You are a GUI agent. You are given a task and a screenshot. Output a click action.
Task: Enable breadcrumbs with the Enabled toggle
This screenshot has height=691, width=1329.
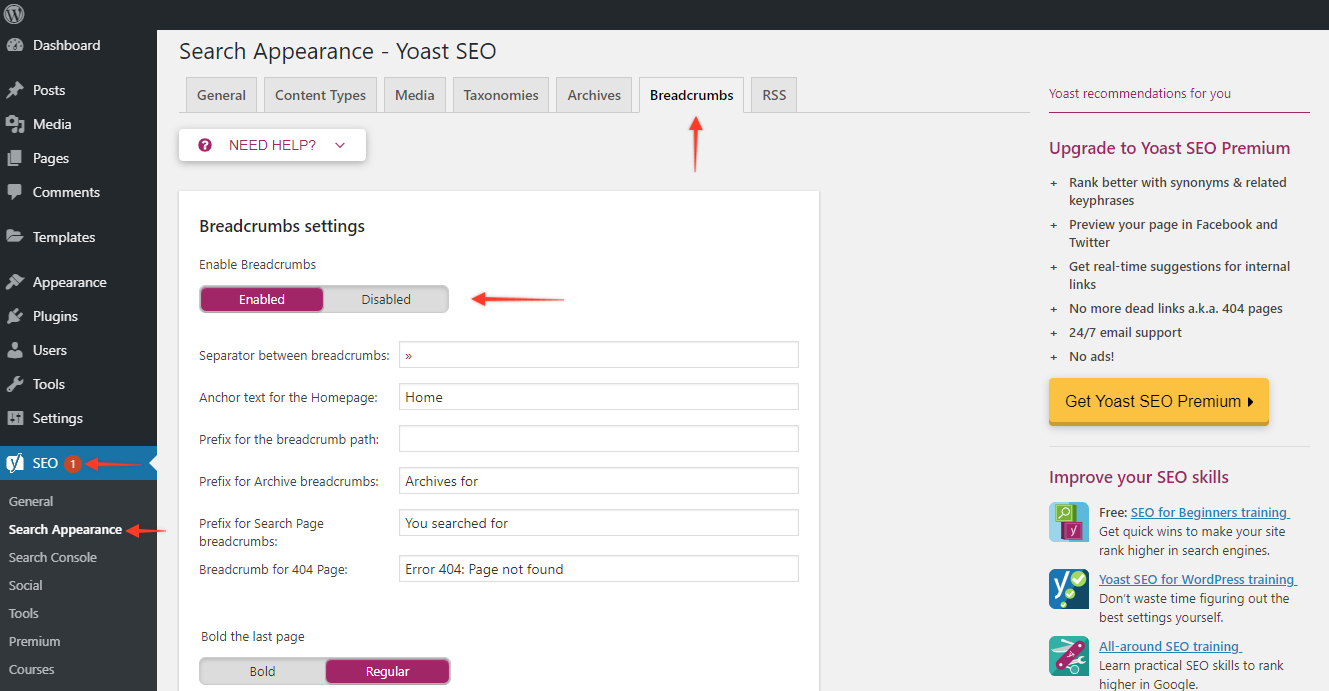click(x=261, y=298)
